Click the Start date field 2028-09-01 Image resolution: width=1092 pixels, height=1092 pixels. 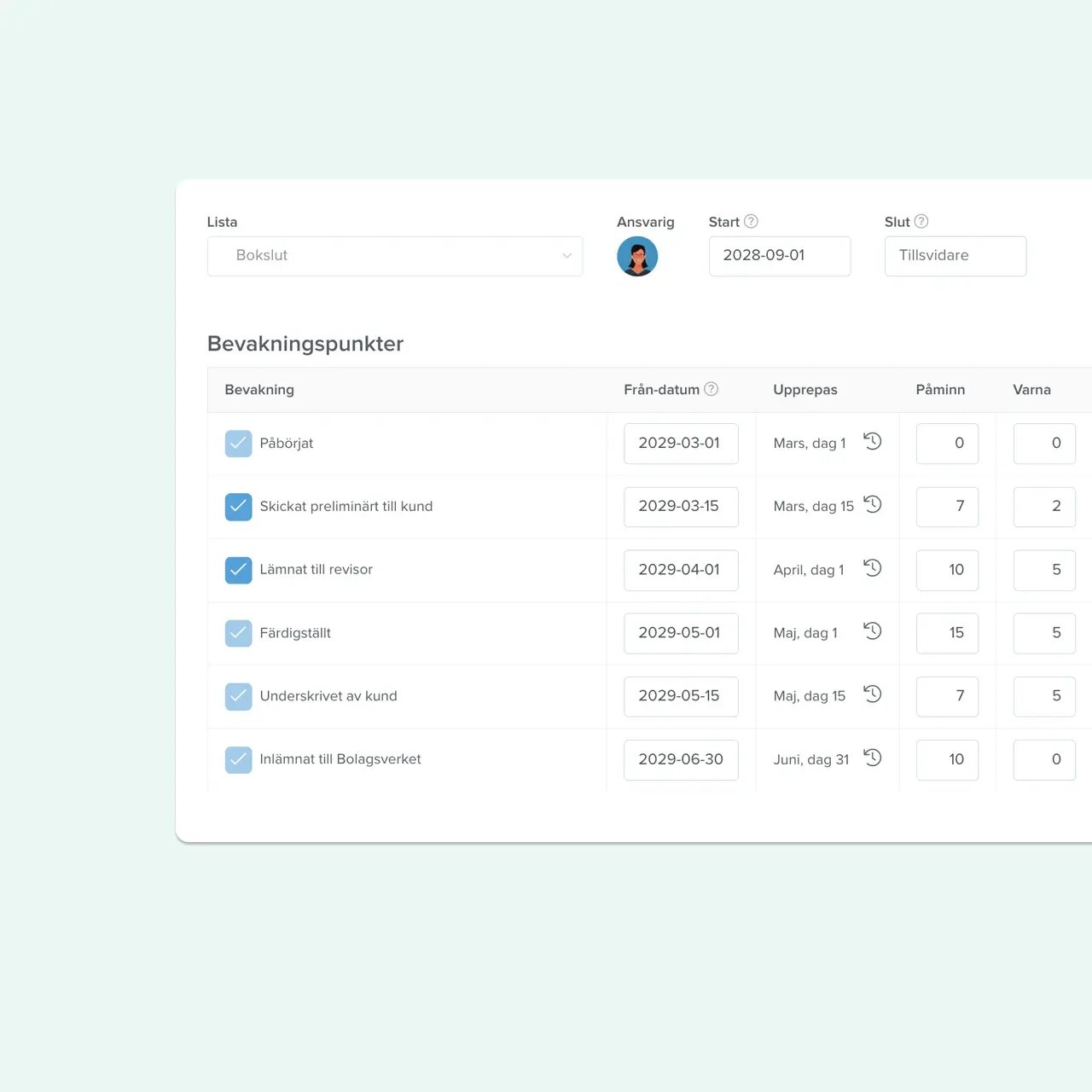[x=779, y=256]
